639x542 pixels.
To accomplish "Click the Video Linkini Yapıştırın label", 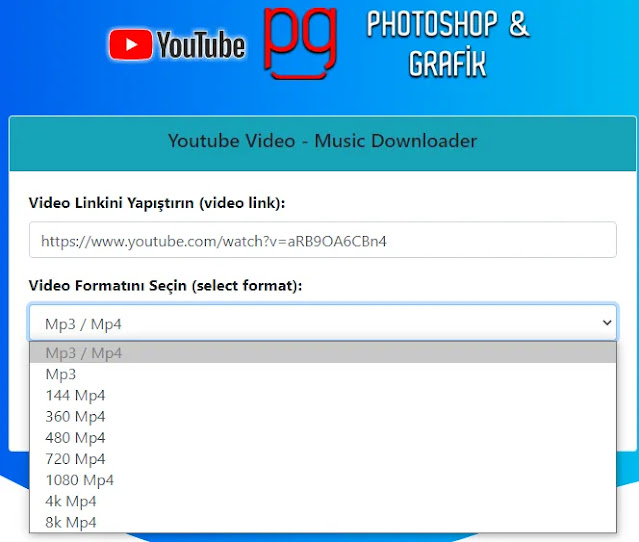I will [x=157, y=203].
